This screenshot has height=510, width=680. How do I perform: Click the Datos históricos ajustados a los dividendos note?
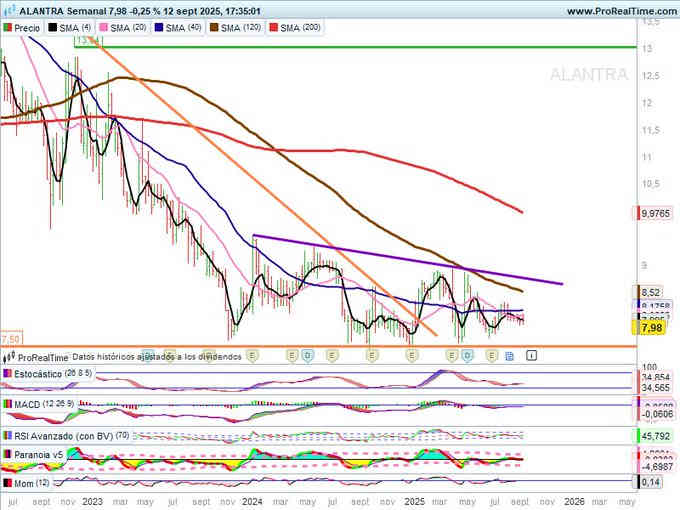pos(157,357)
